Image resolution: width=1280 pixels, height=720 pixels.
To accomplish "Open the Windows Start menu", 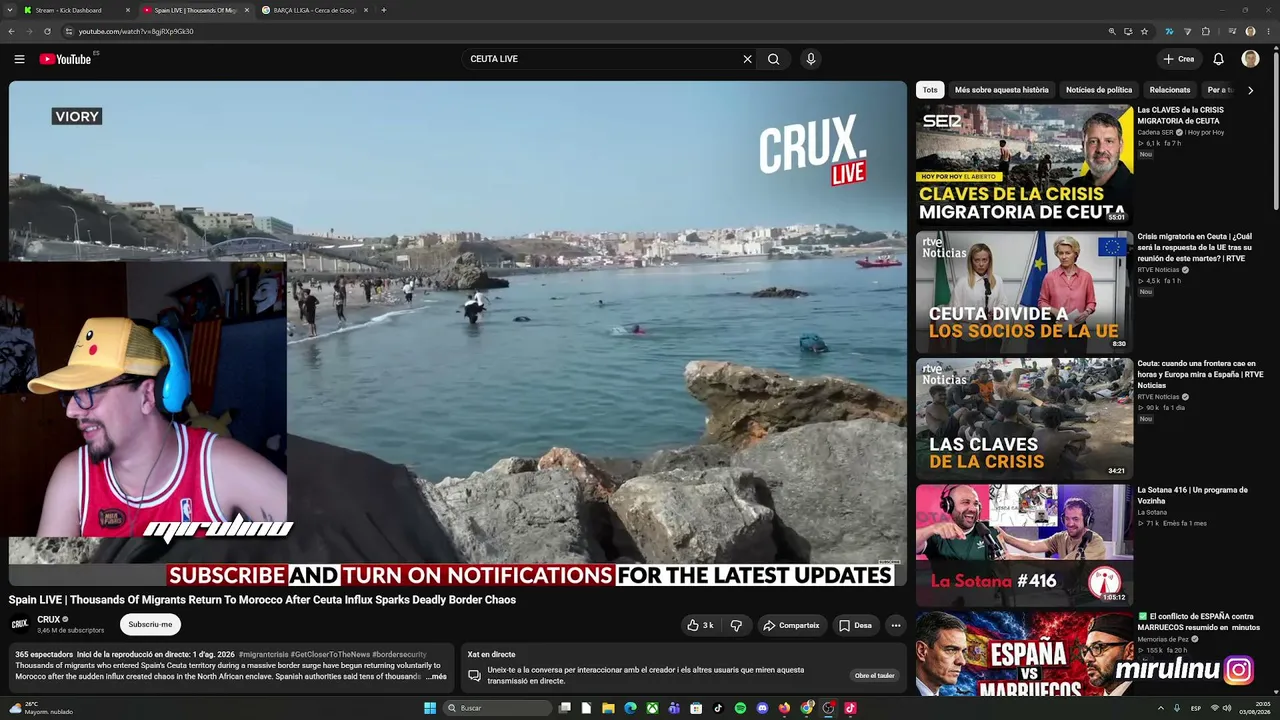I will tap(430, 708).
